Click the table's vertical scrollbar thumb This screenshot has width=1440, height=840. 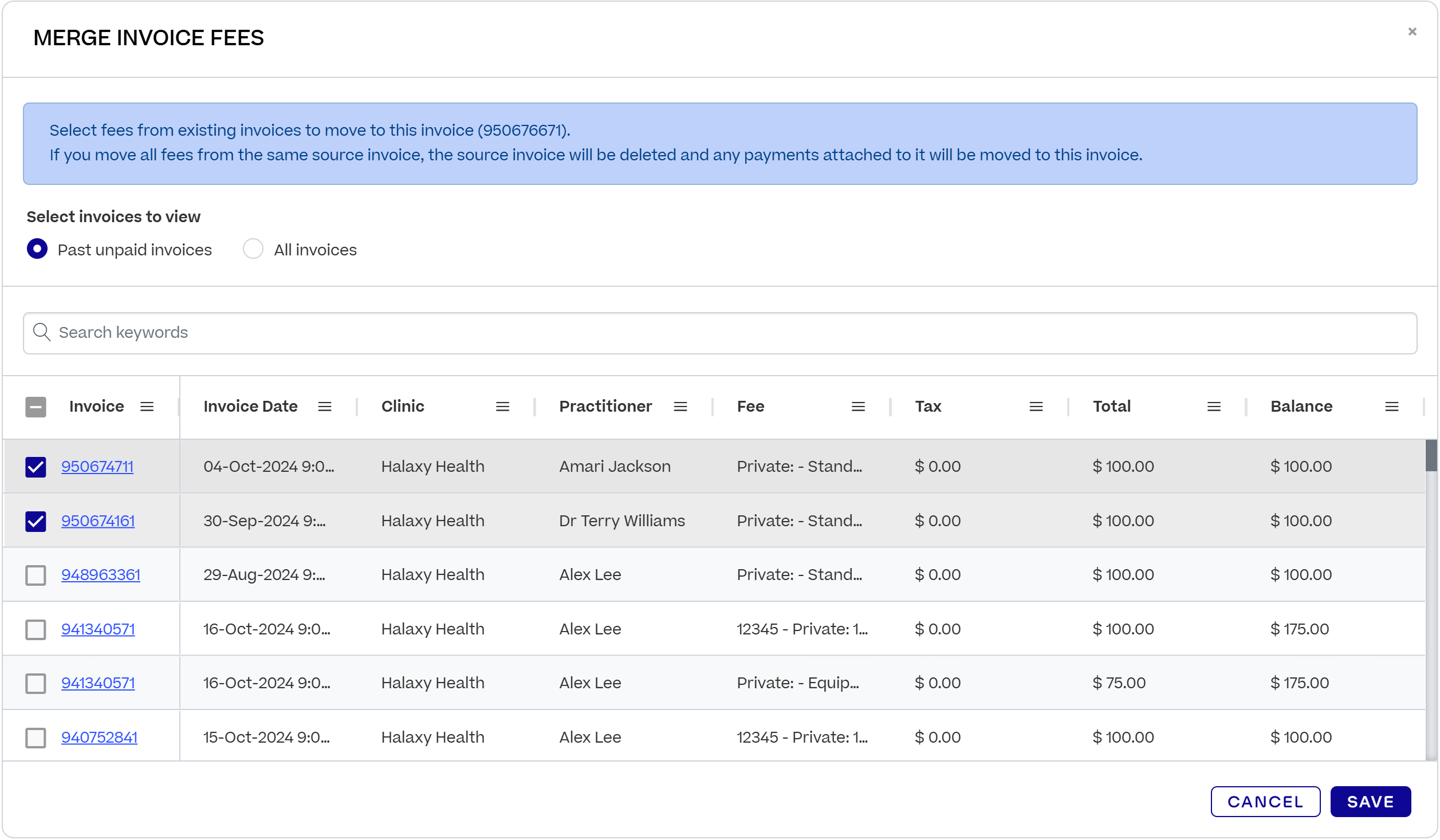(x=1430, y=455)
